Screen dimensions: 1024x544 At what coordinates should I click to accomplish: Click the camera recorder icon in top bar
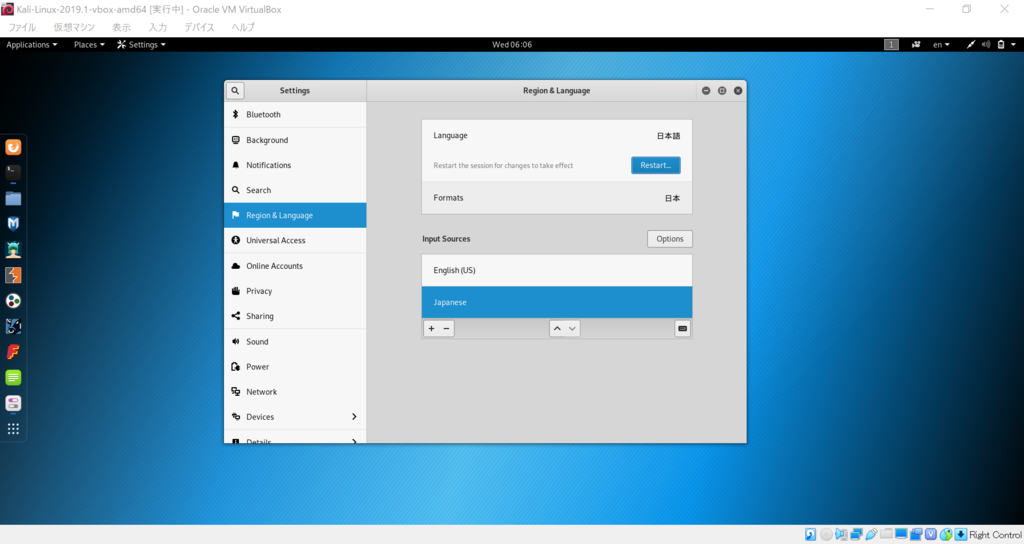[x=916, y=44]
